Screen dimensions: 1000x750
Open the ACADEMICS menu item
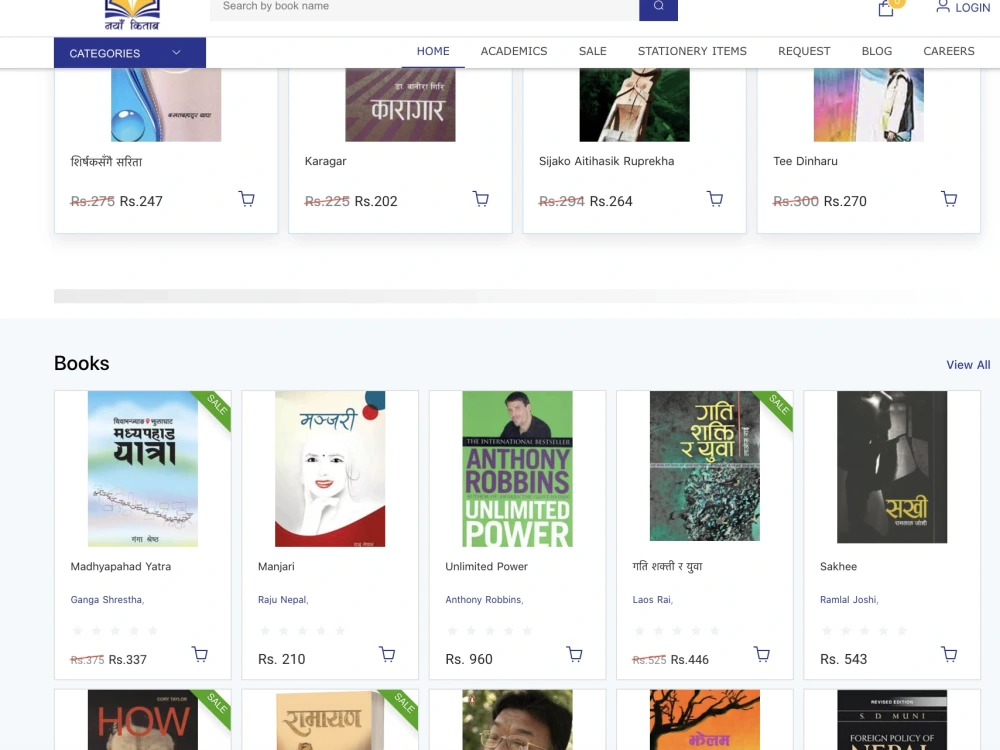(514, 51)
